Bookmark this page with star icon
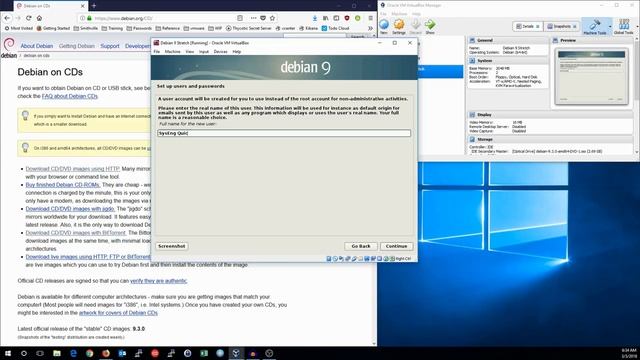Image resolution: width=640 pixels, height=360 pixels. [x=272, y=18]
